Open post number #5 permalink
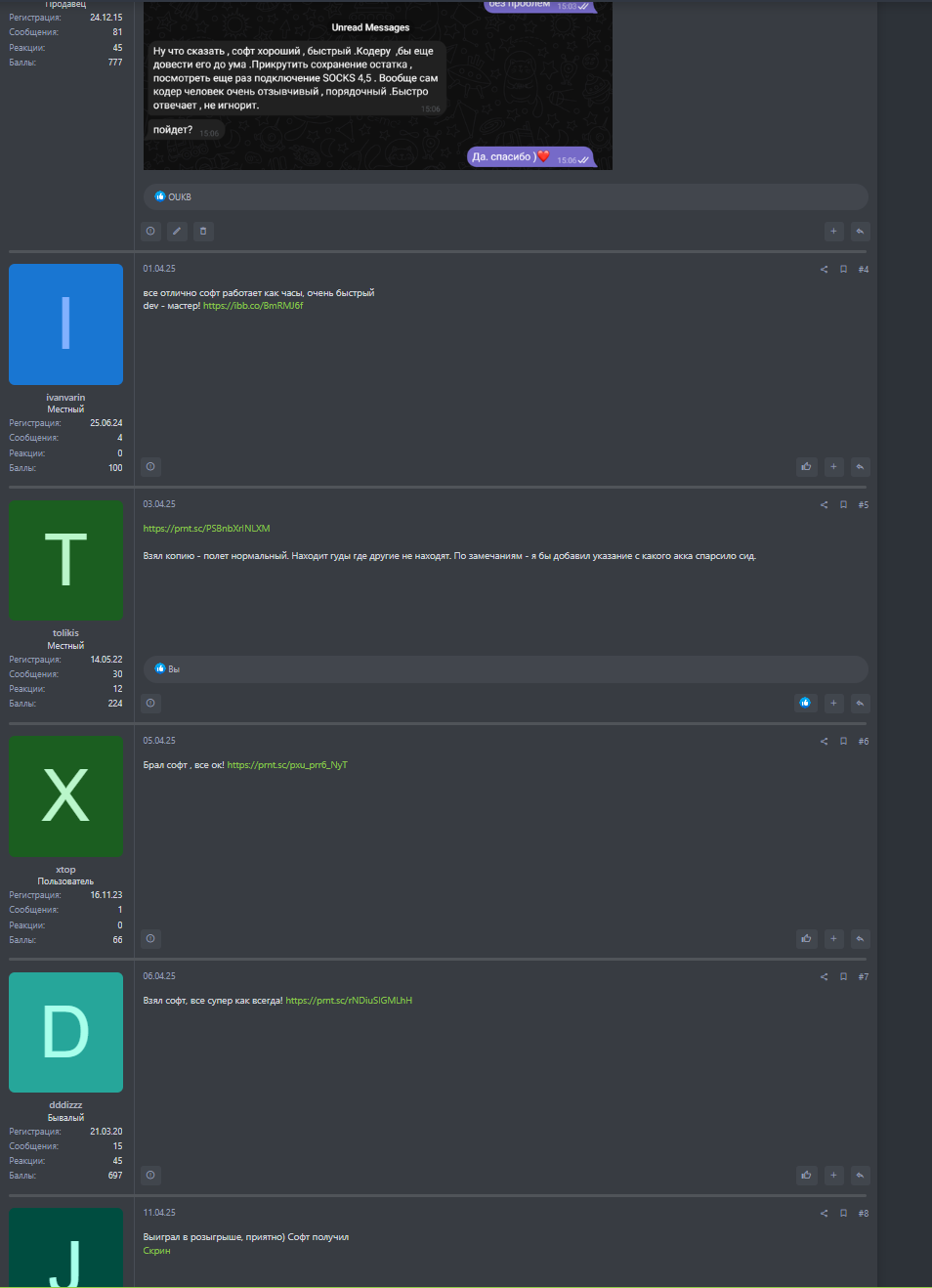 point(864,505)
